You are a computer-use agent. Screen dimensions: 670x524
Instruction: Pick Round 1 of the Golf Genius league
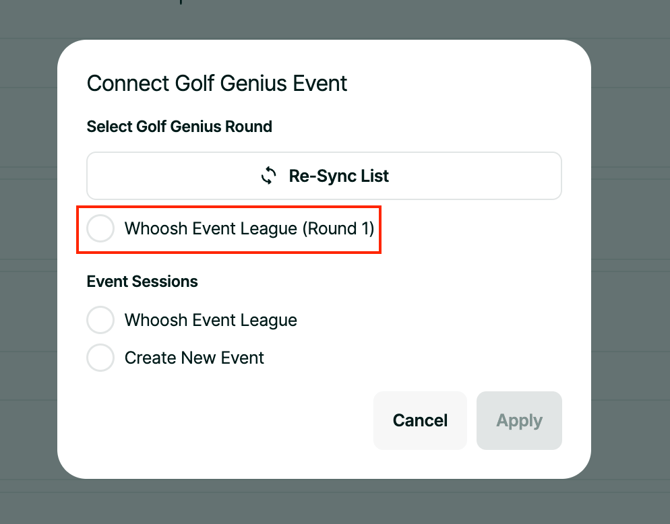coord(100,228)
